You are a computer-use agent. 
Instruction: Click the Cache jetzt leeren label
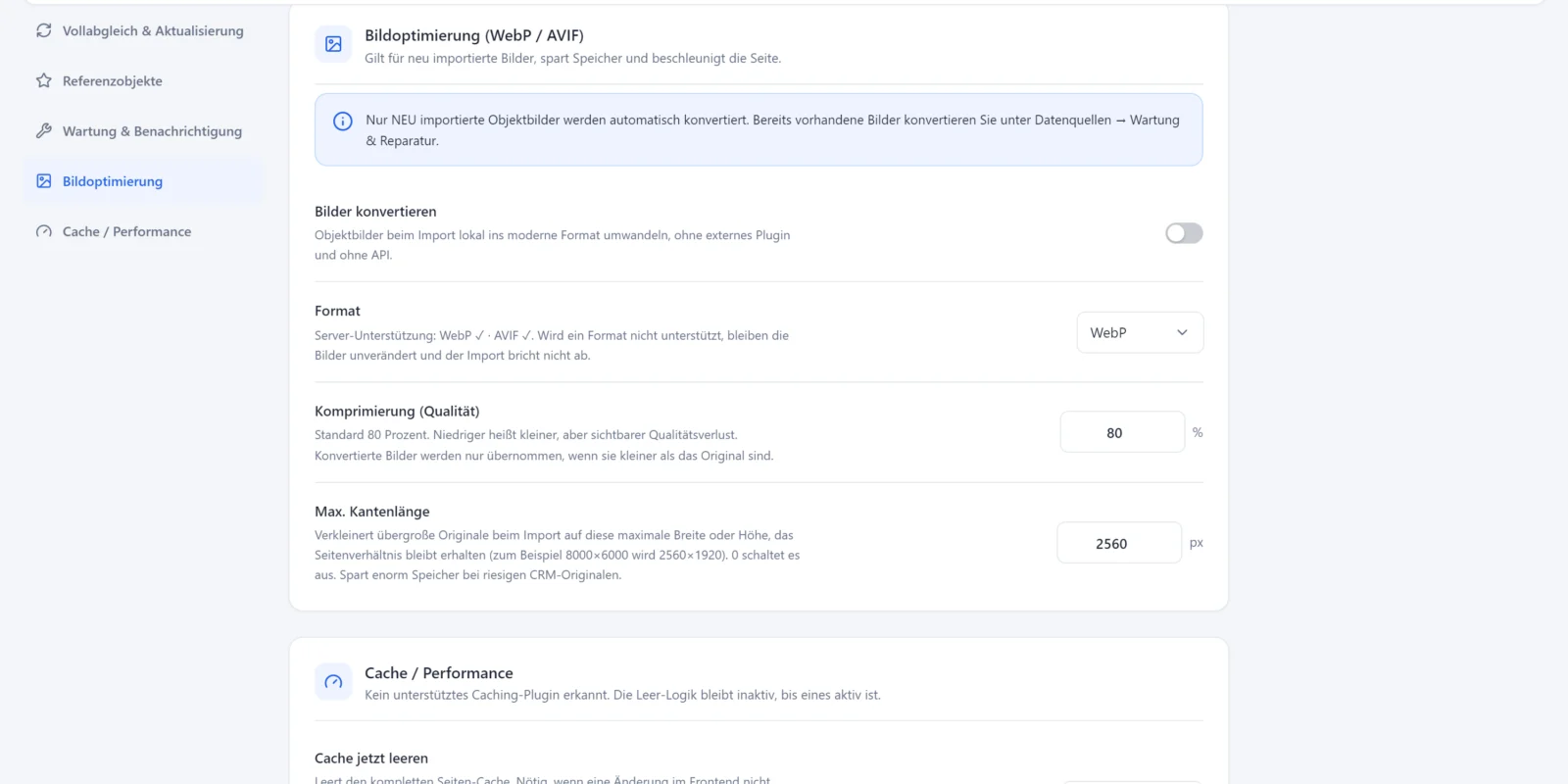coord(371,759)
